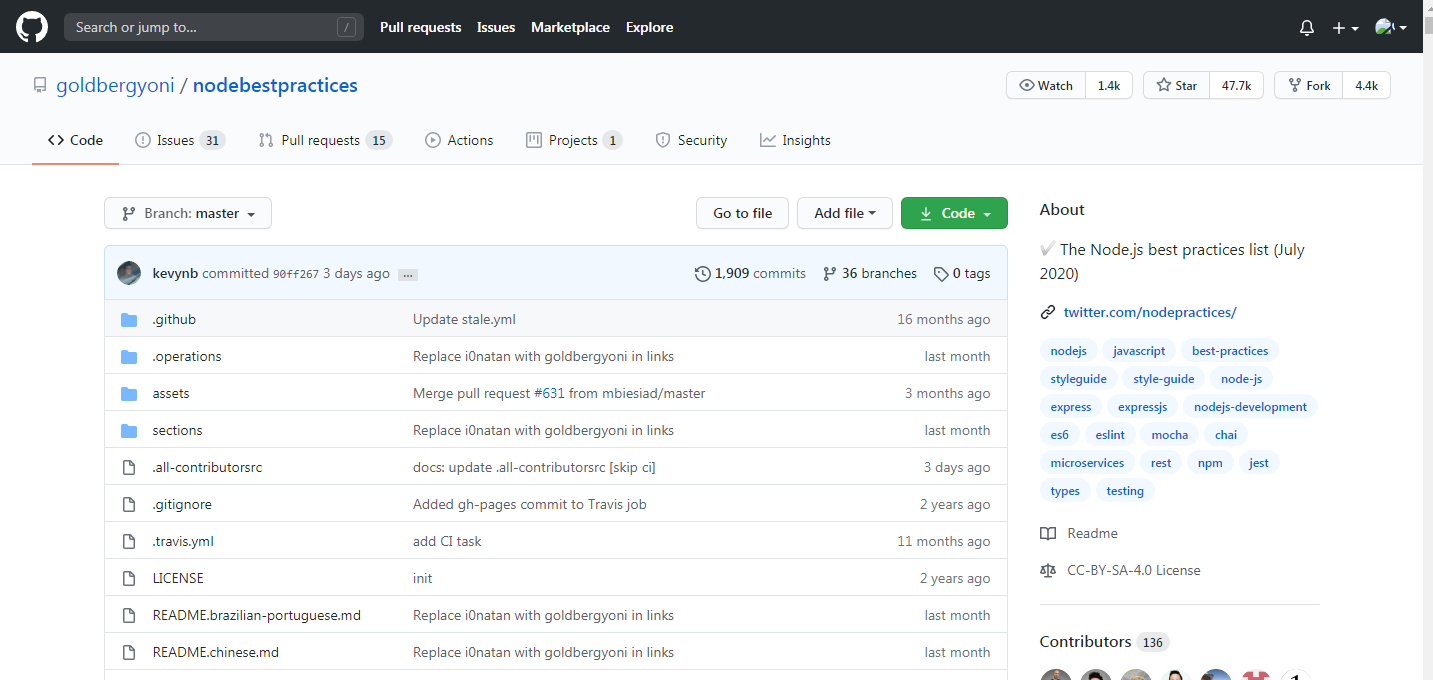This screenshot has width=1433, height=680.
Task: Select the nodejs topic tag
Action: 1068,351
